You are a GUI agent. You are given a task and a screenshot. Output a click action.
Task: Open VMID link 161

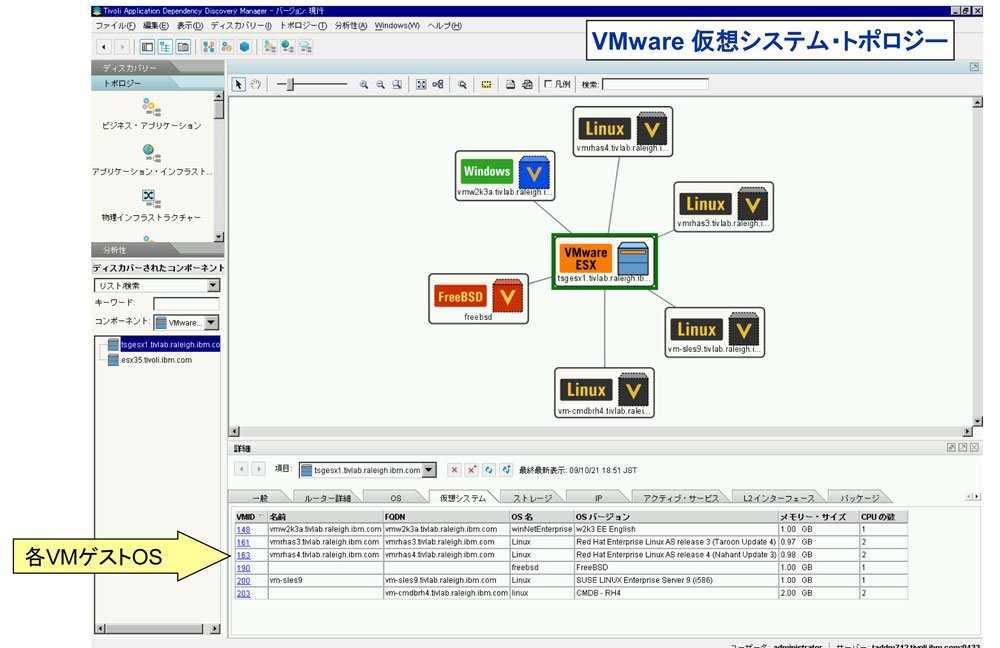[243, 542]
